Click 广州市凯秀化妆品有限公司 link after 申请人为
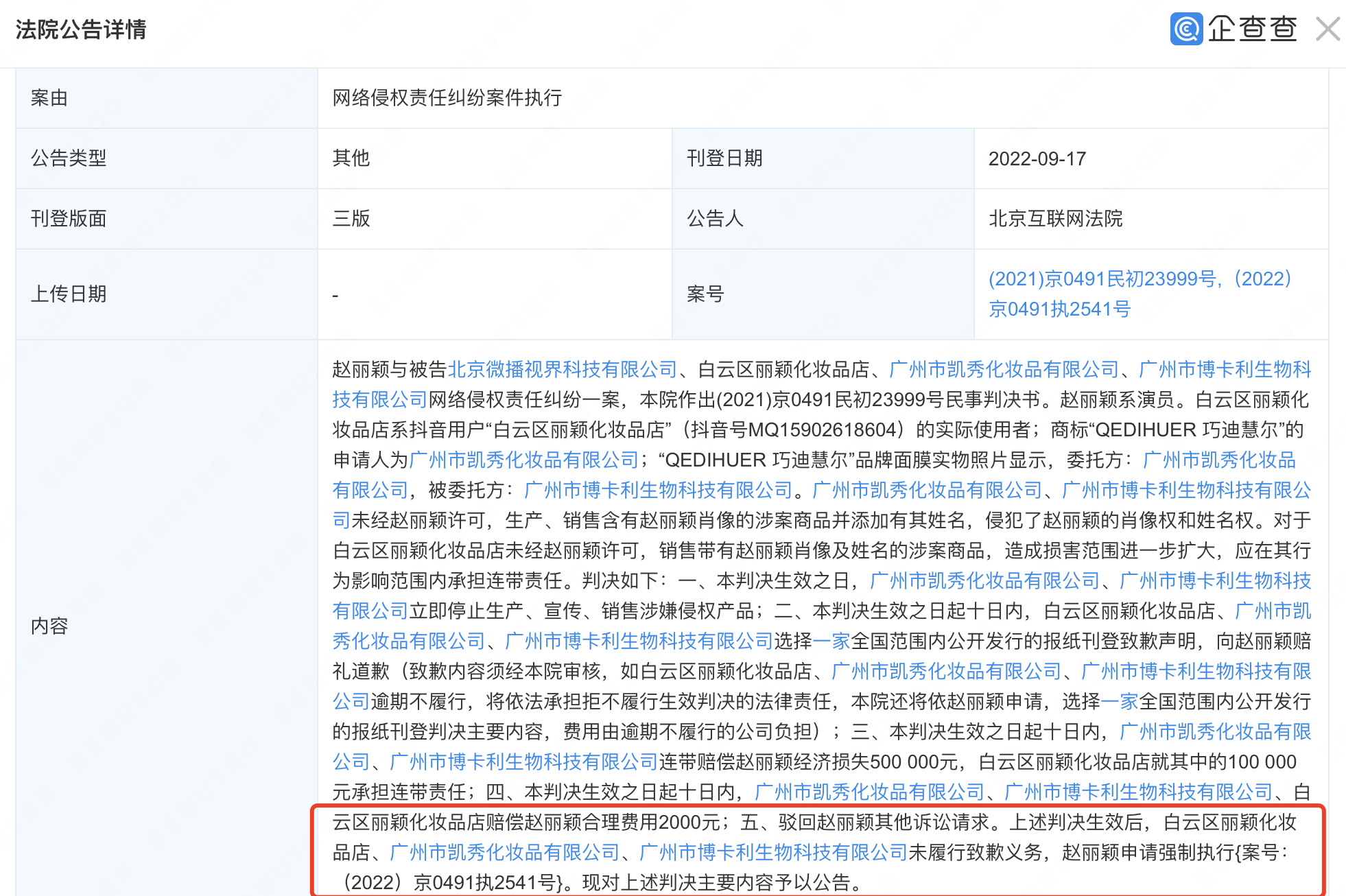 coord(524,460)
